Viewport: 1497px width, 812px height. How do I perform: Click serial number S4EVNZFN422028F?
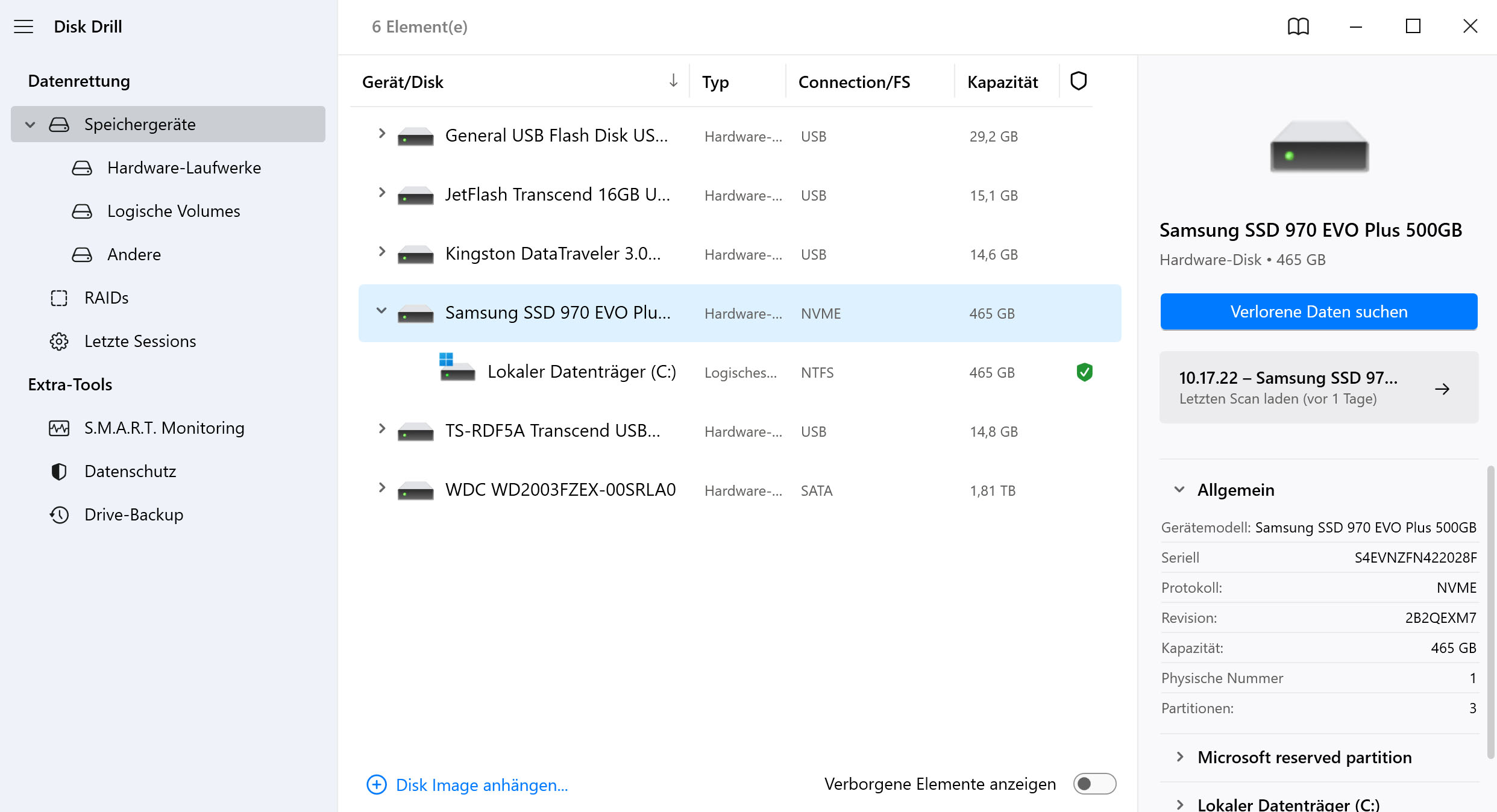pyautogui.click(x=1416, y=558)
